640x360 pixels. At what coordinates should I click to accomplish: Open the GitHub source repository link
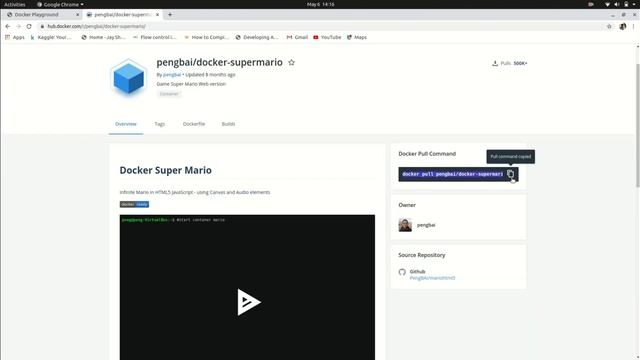(x=432, y=278)
